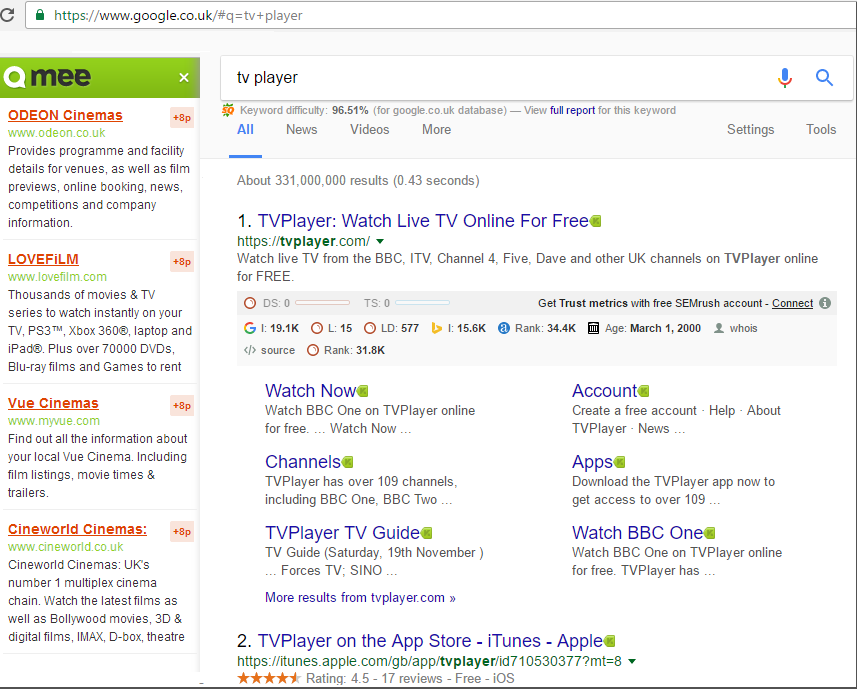Click the green badge after the TVPlayer: Watch Live TV title
The height and width of the screenshot is (689, 857).
click(596, 221)
